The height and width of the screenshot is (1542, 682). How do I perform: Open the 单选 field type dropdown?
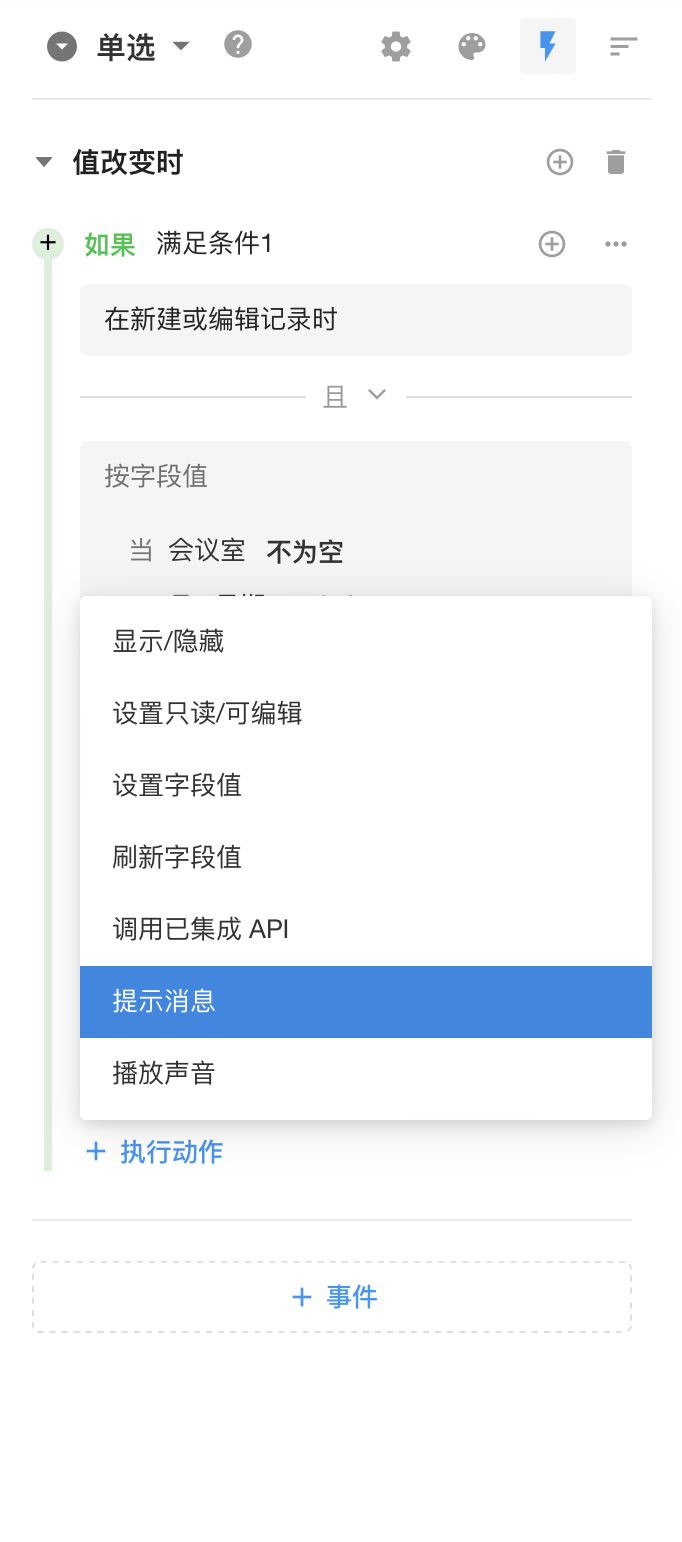[181, 46]
